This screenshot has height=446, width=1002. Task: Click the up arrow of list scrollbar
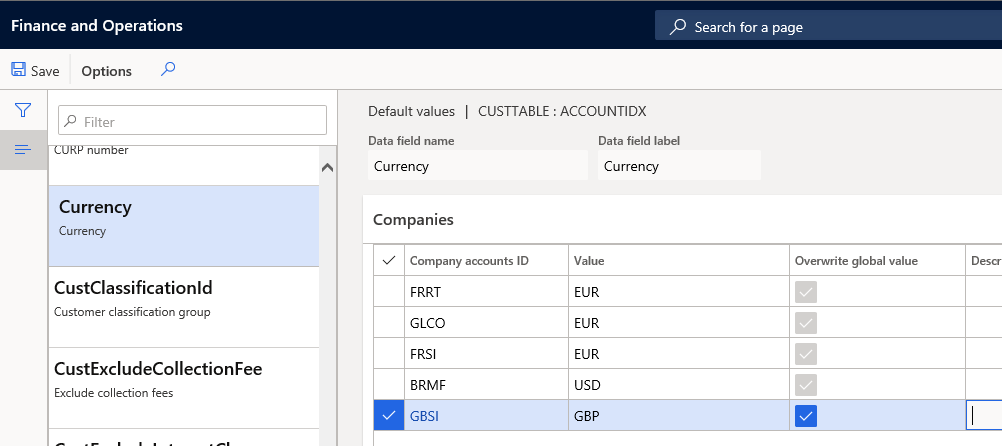click(328, 168)
